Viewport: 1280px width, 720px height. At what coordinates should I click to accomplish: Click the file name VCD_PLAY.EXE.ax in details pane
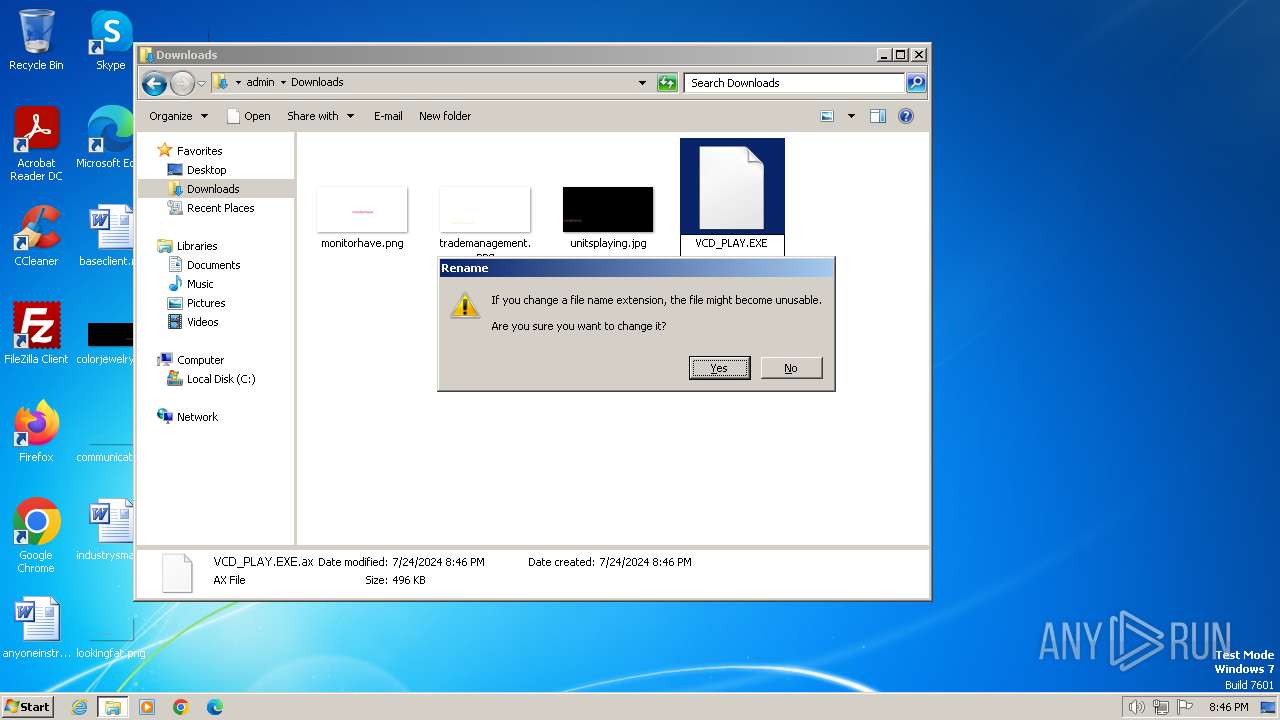click(x=263, y=562)
